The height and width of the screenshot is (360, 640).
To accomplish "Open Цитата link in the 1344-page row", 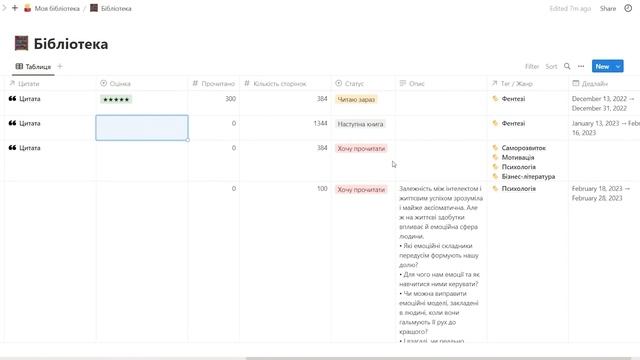I will tap(29, 123).
